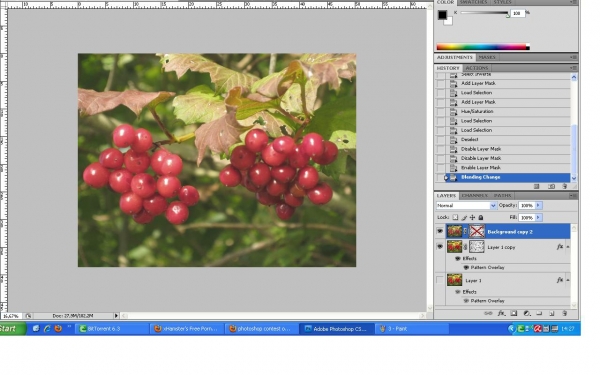Click the Internet Explorer quick launch icon
The image size is (600, 375).
(x=47, y=328)
